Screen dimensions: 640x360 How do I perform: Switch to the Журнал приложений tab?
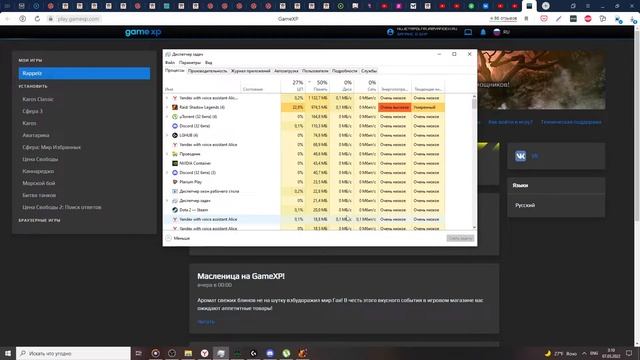pos(251,71)
